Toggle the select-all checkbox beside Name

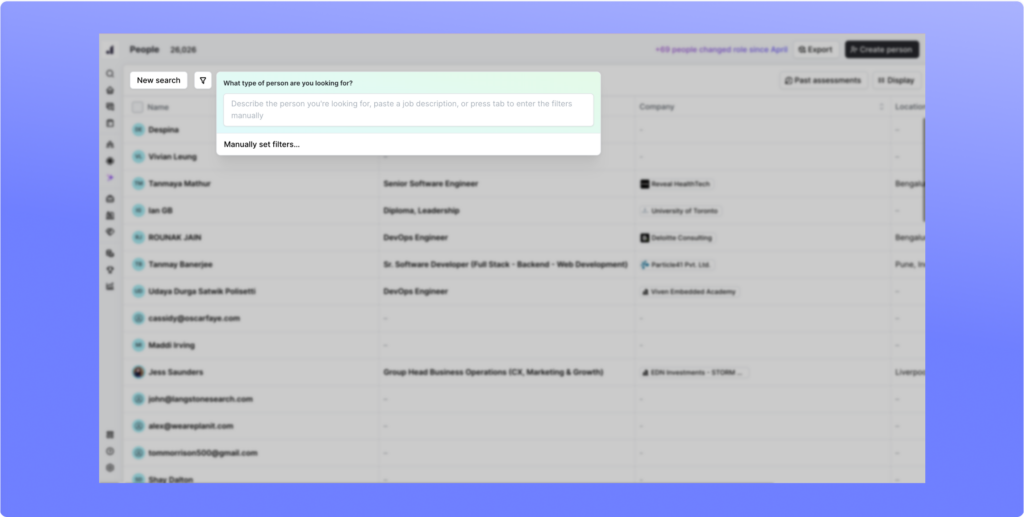(x=137, y=107)
